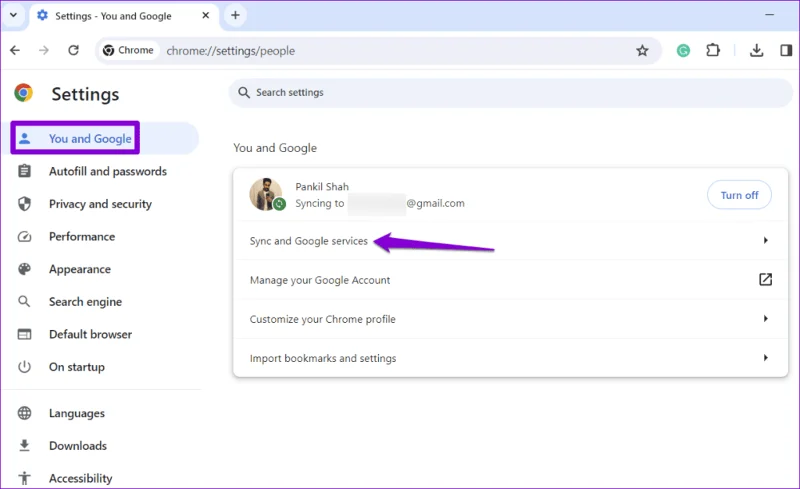Expand Sync and Google services arrow
The height and width of the screenshot is (489, 800).
click(765, 240)
